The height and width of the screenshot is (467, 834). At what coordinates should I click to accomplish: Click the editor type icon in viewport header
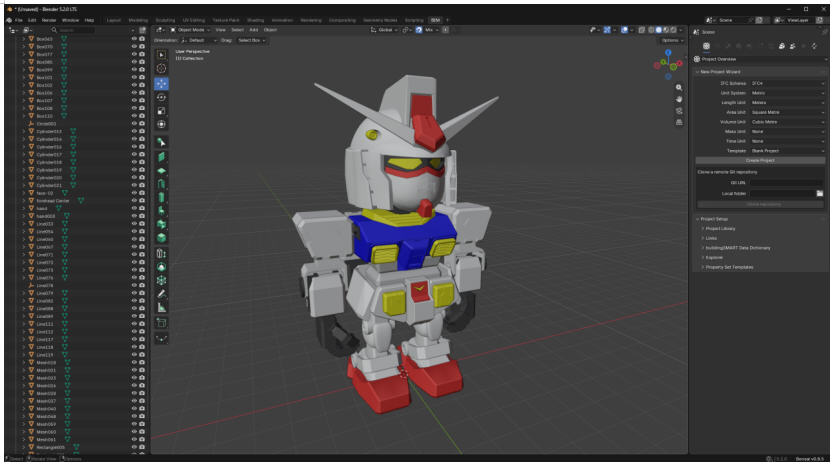[160, 30]
